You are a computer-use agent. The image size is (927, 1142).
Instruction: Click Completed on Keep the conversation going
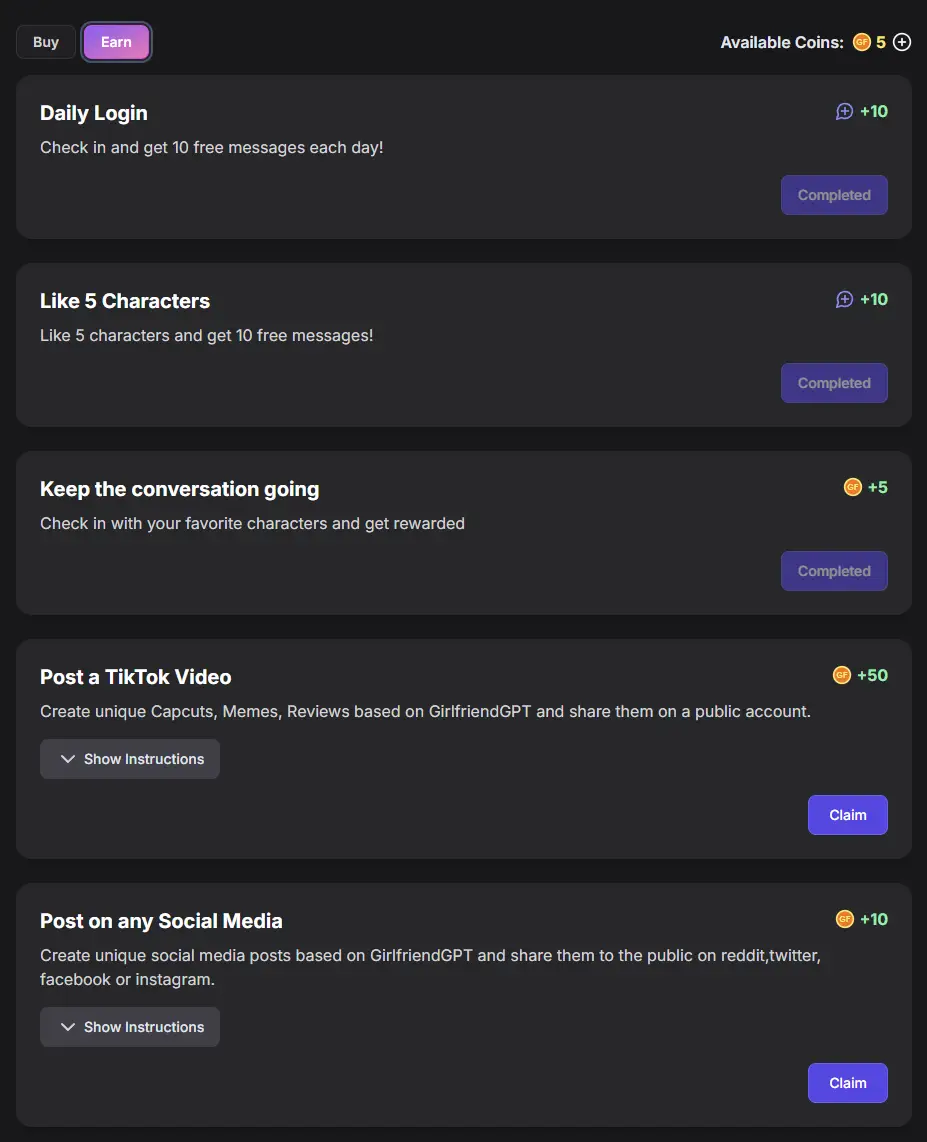coord(834,571)
